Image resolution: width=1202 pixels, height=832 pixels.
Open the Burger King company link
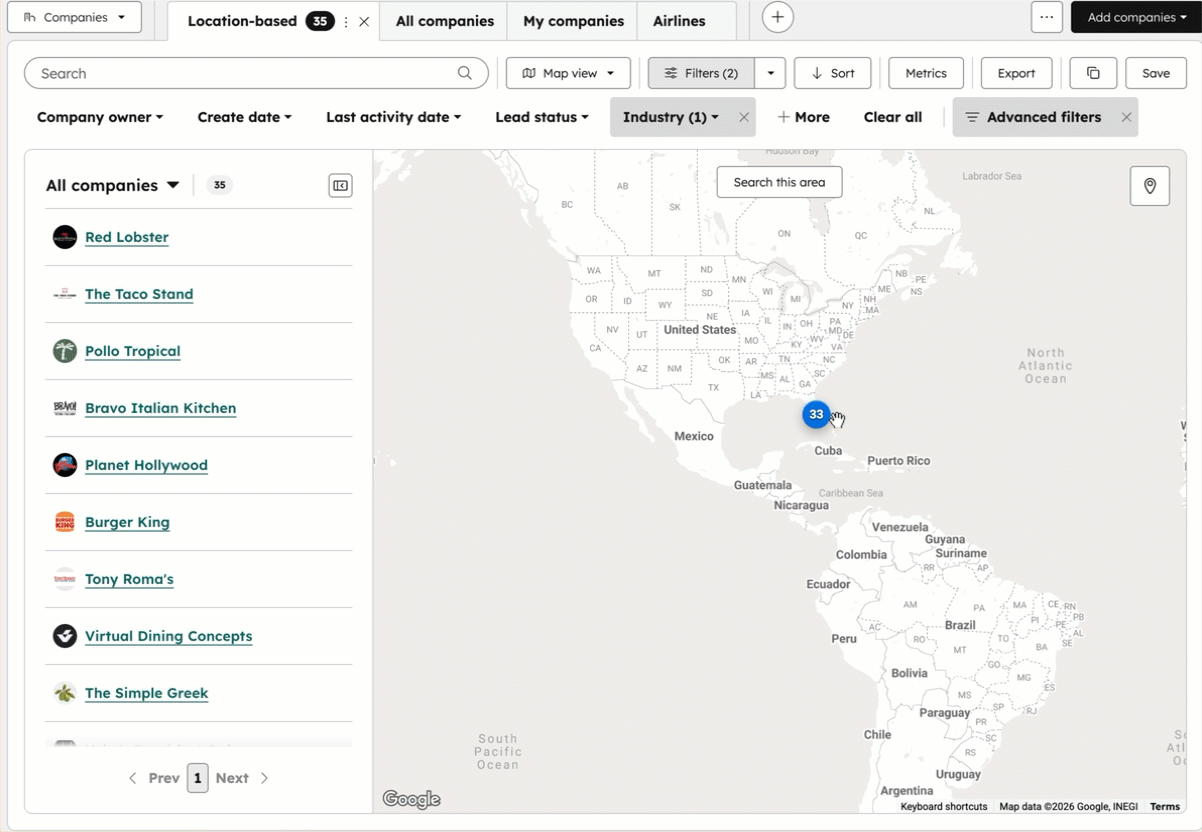click(x=127, y=522)
